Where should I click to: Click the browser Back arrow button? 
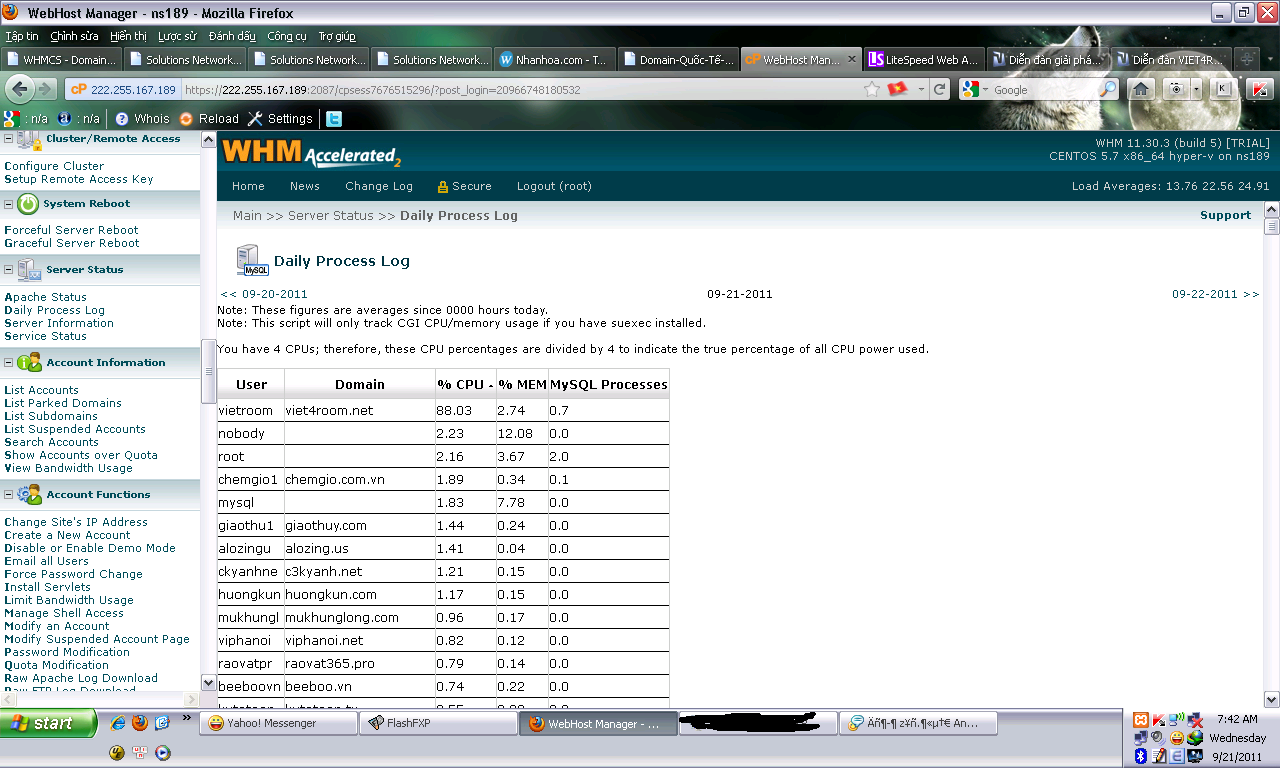pos(19,89)
